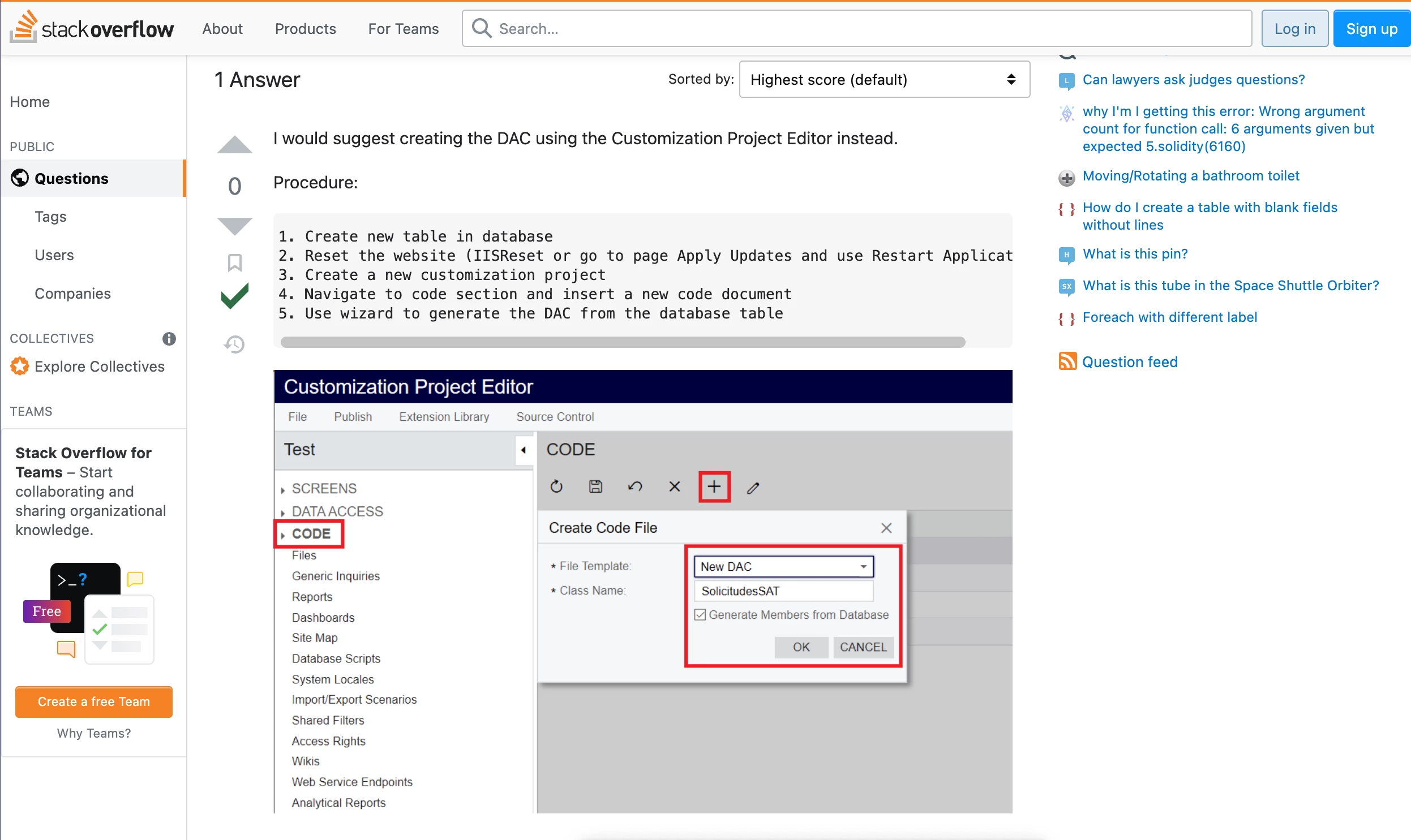Click the About menu item
Image resolution: width=1411 pixels, height=840 pixels.
click(x=222, y=28)
